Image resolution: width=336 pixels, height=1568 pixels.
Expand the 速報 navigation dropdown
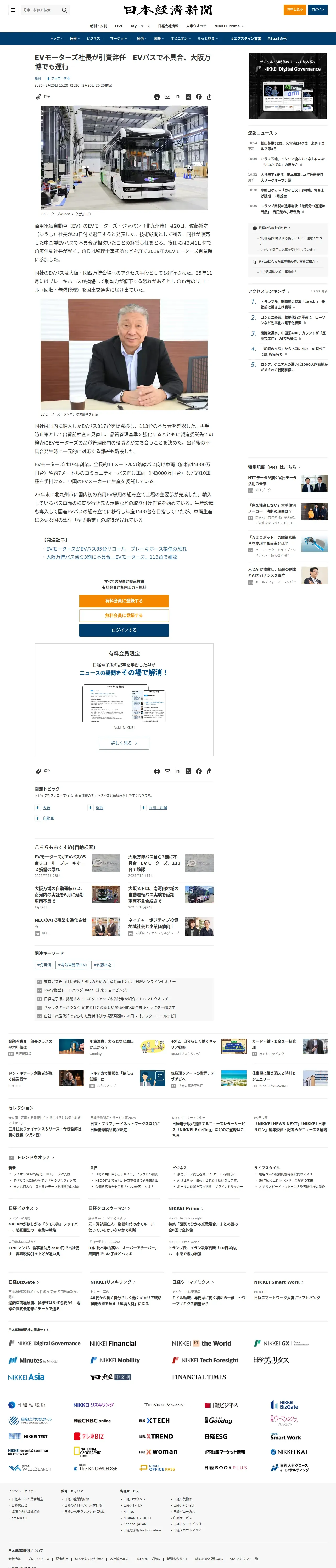[x=74, y=38]
